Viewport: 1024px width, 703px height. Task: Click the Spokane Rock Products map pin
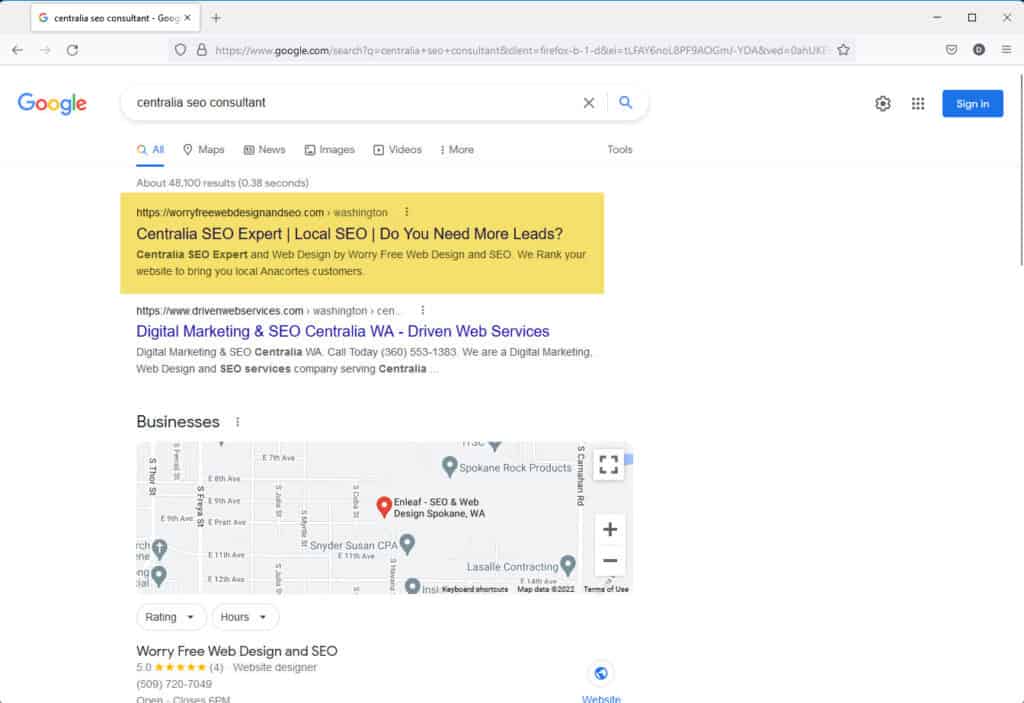(449, 466)
